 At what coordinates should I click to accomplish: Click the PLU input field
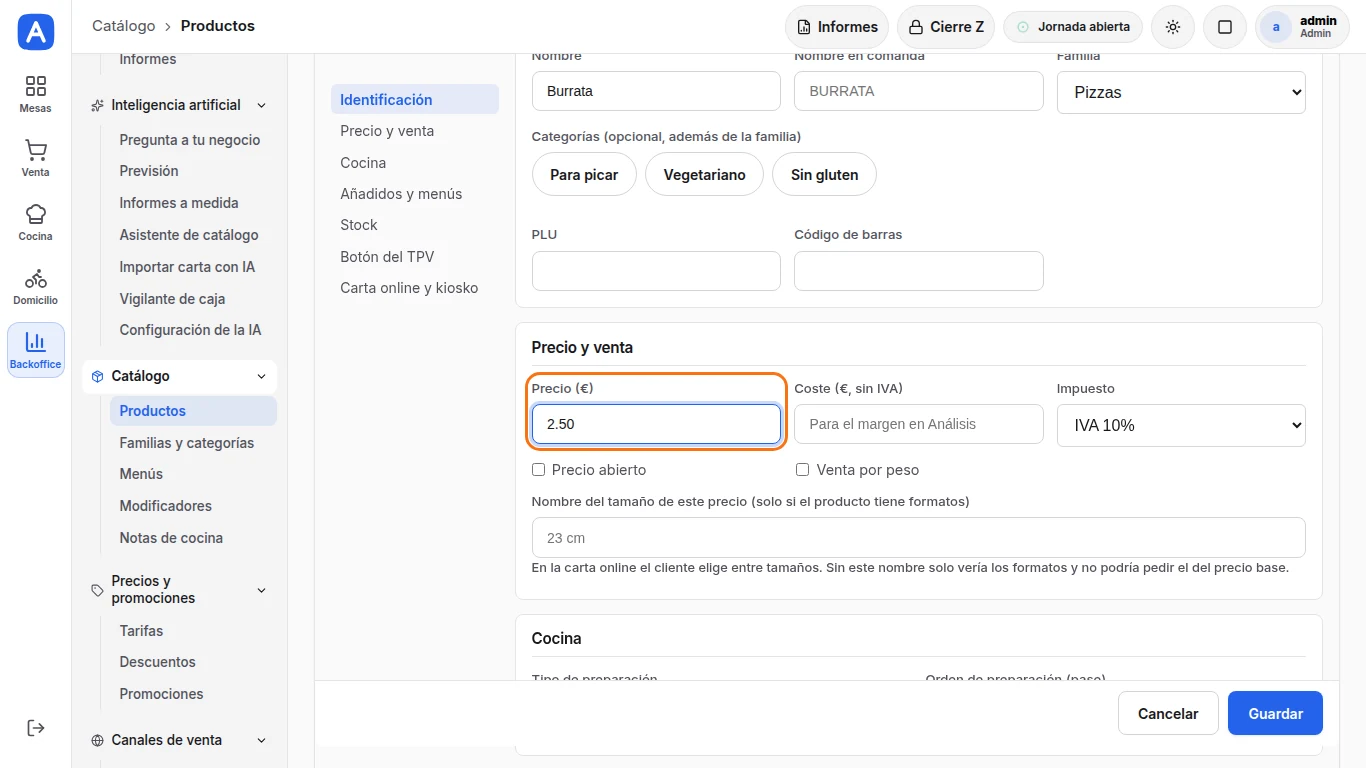pos(656,271)
